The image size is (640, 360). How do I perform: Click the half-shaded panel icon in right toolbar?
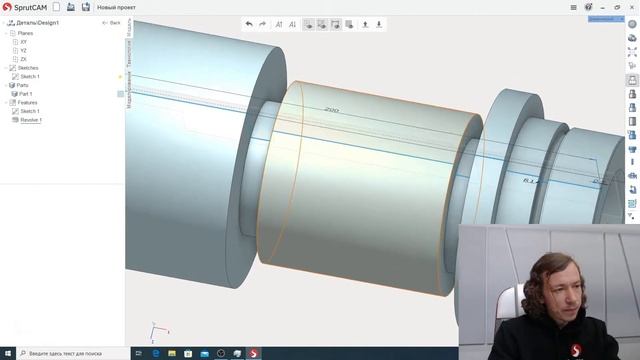coord(632,121)
